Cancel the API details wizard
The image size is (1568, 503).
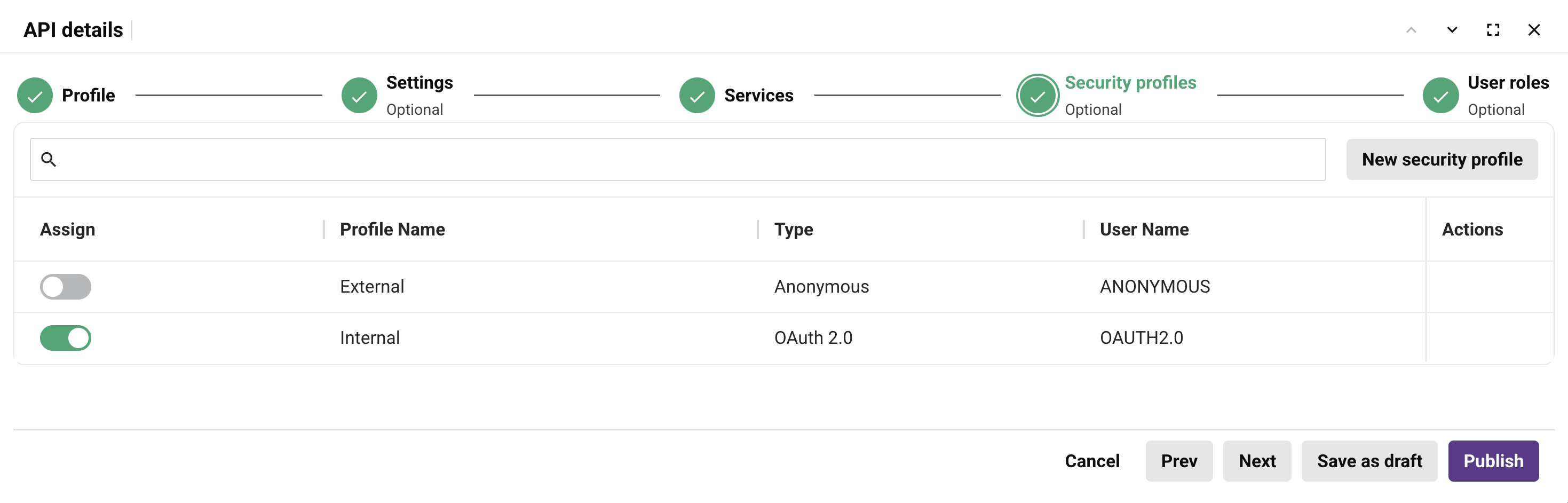[x=1092, y=461]
